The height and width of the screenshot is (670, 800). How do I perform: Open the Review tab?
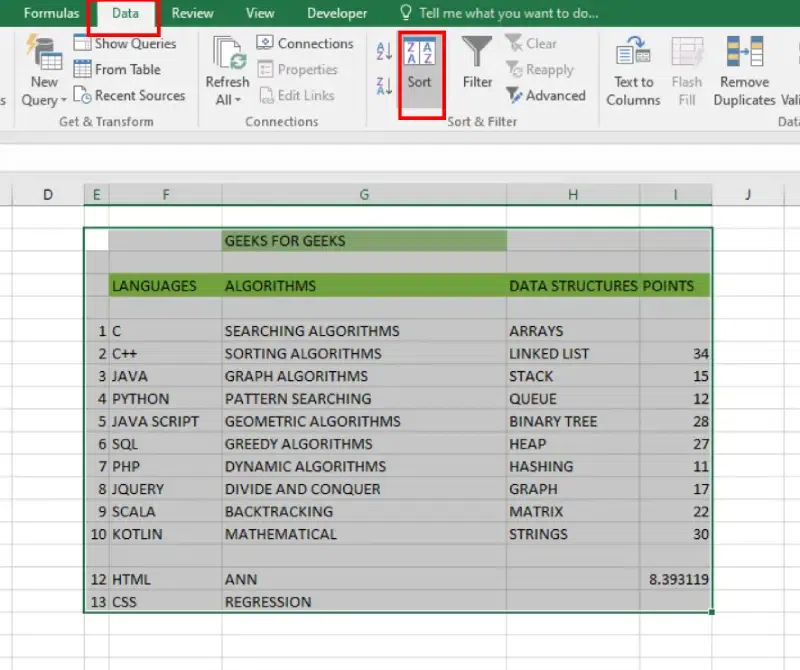point(192,13)
